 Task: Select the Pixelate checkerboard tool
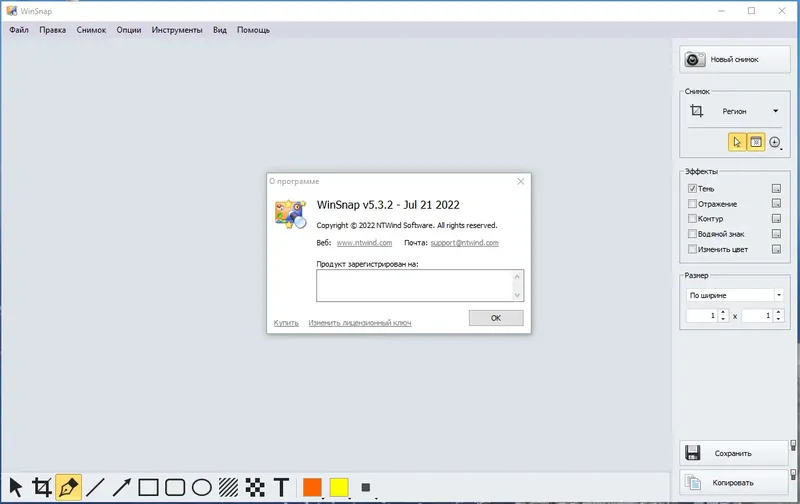[x=255, y=487]
